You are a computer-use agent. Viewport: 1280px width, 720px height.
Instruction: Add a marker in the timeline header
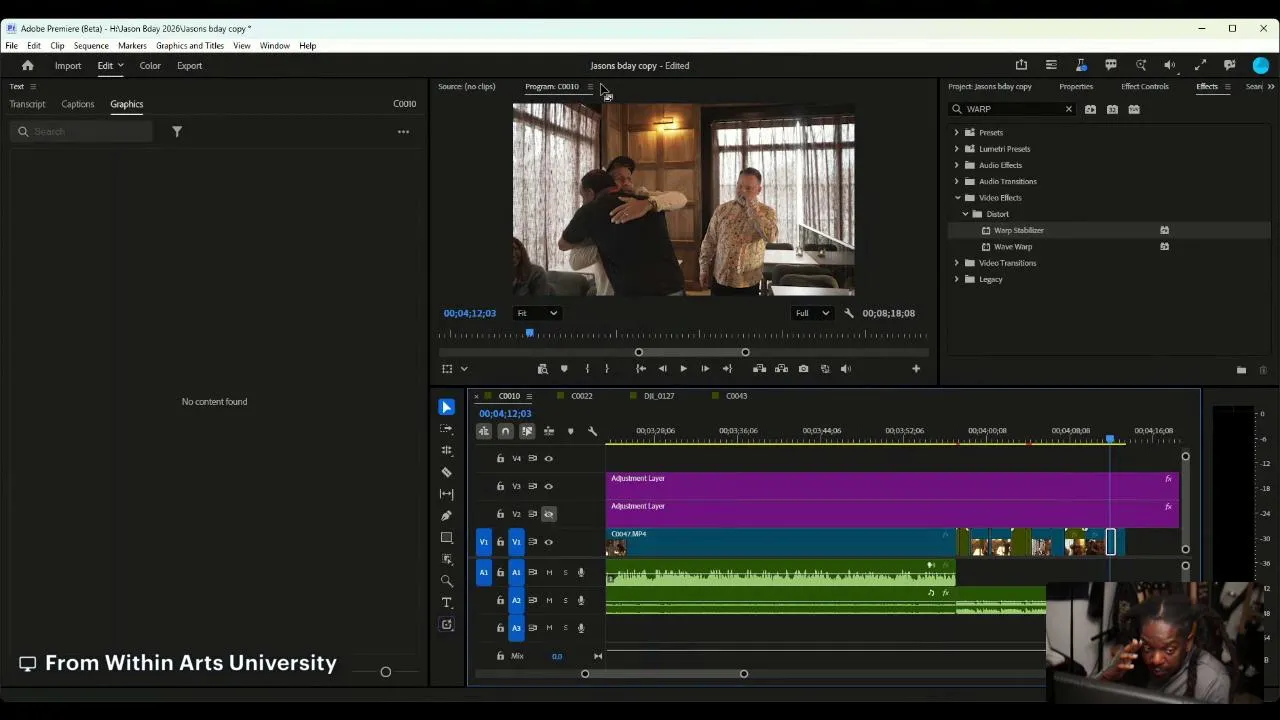coord(570,431)
